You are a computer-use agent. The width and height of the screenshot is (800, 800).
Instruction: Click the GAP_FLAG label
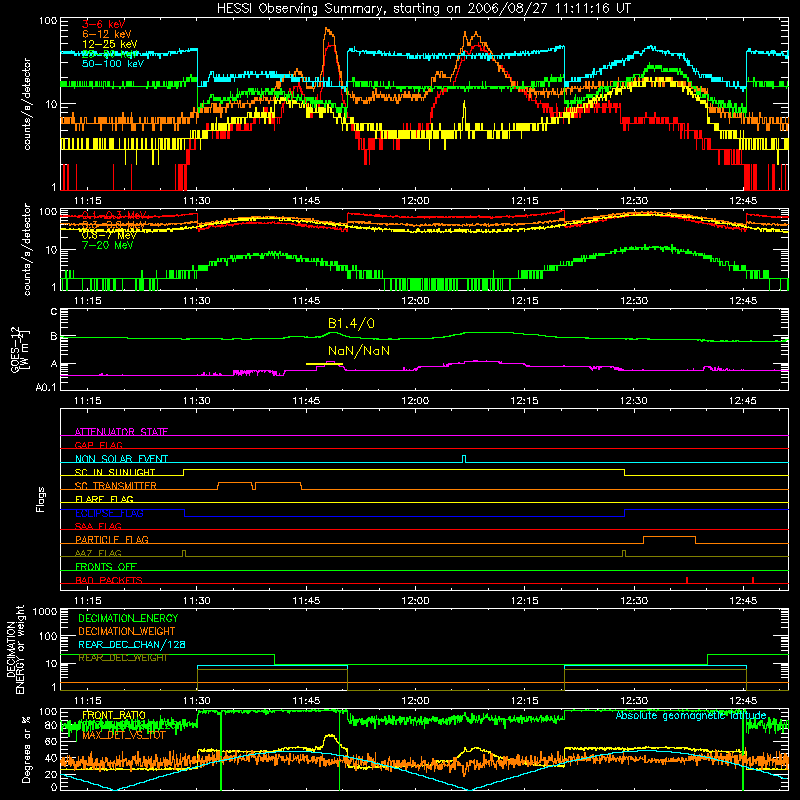point(98,445)
